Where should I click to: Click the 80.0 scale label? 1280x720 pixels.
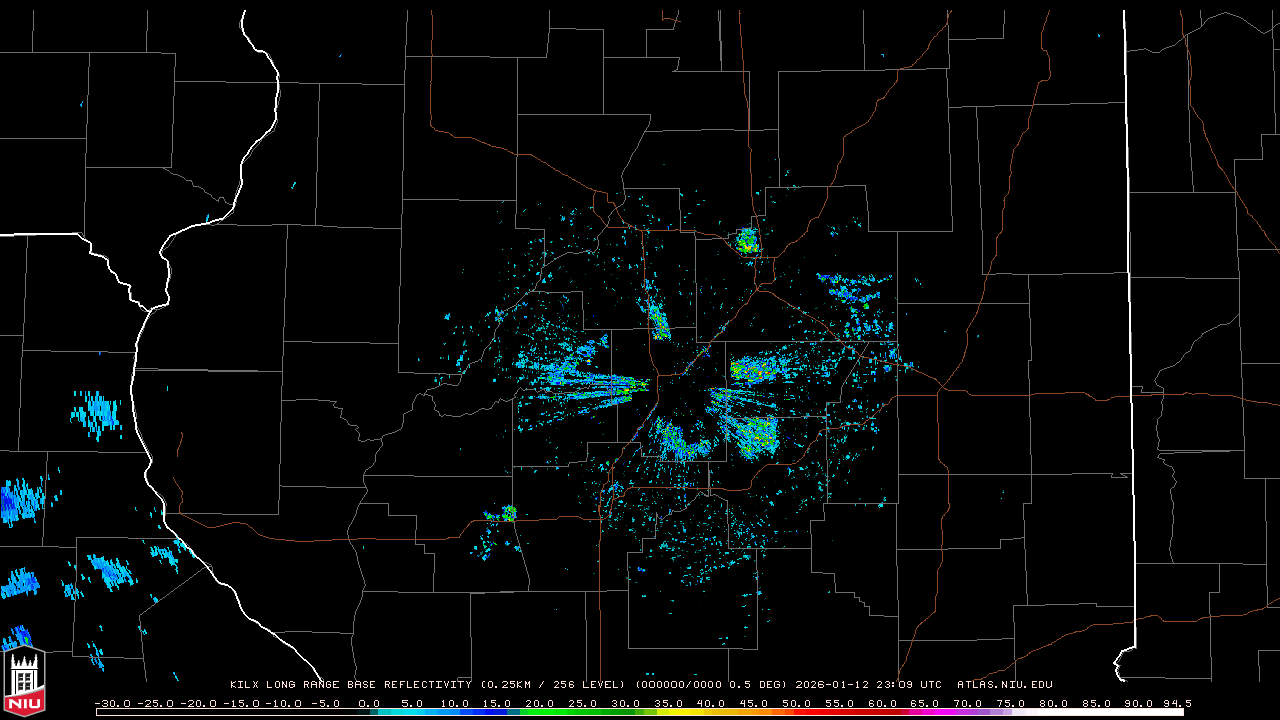[x=1052, y=703]
